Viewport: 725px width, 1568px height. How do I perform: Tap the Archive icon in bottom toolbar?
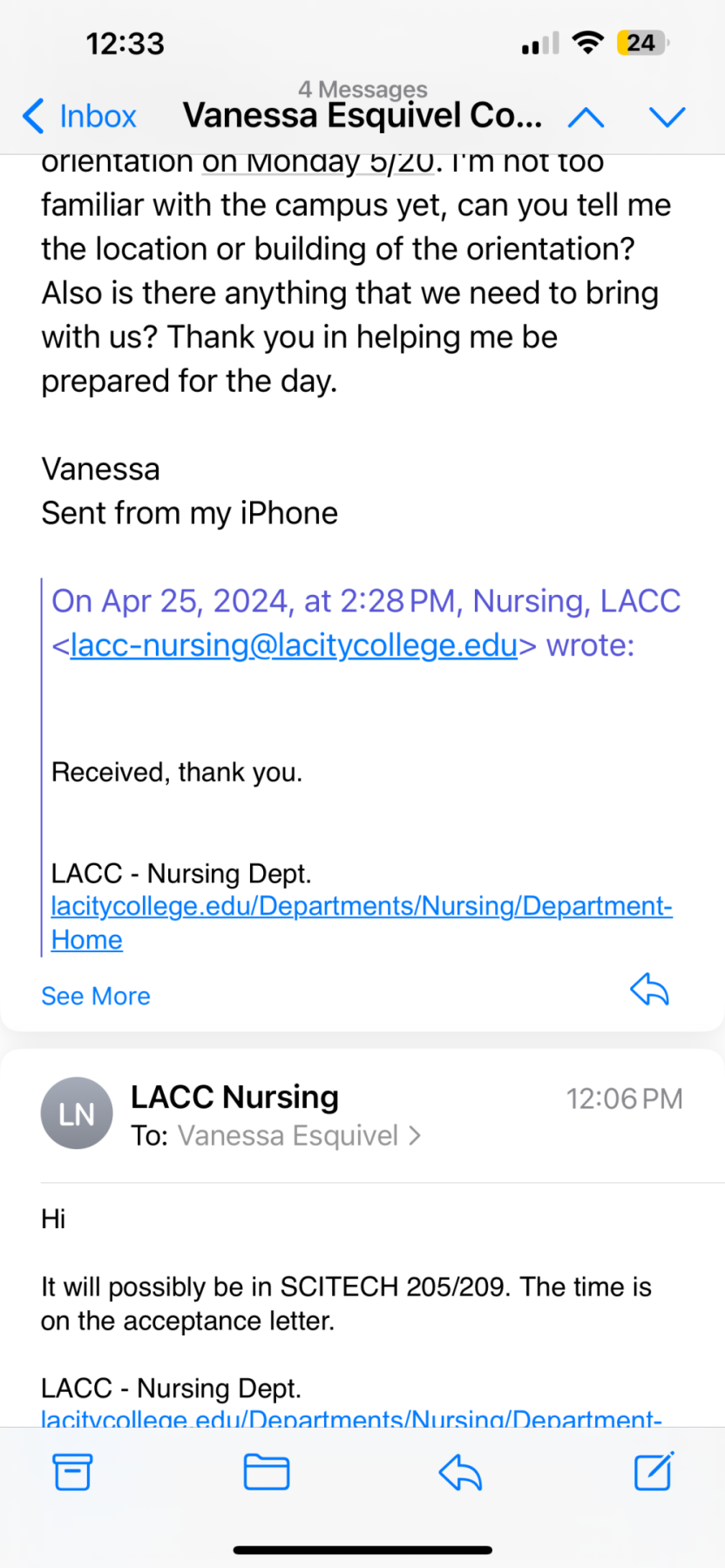[72, 1472]
